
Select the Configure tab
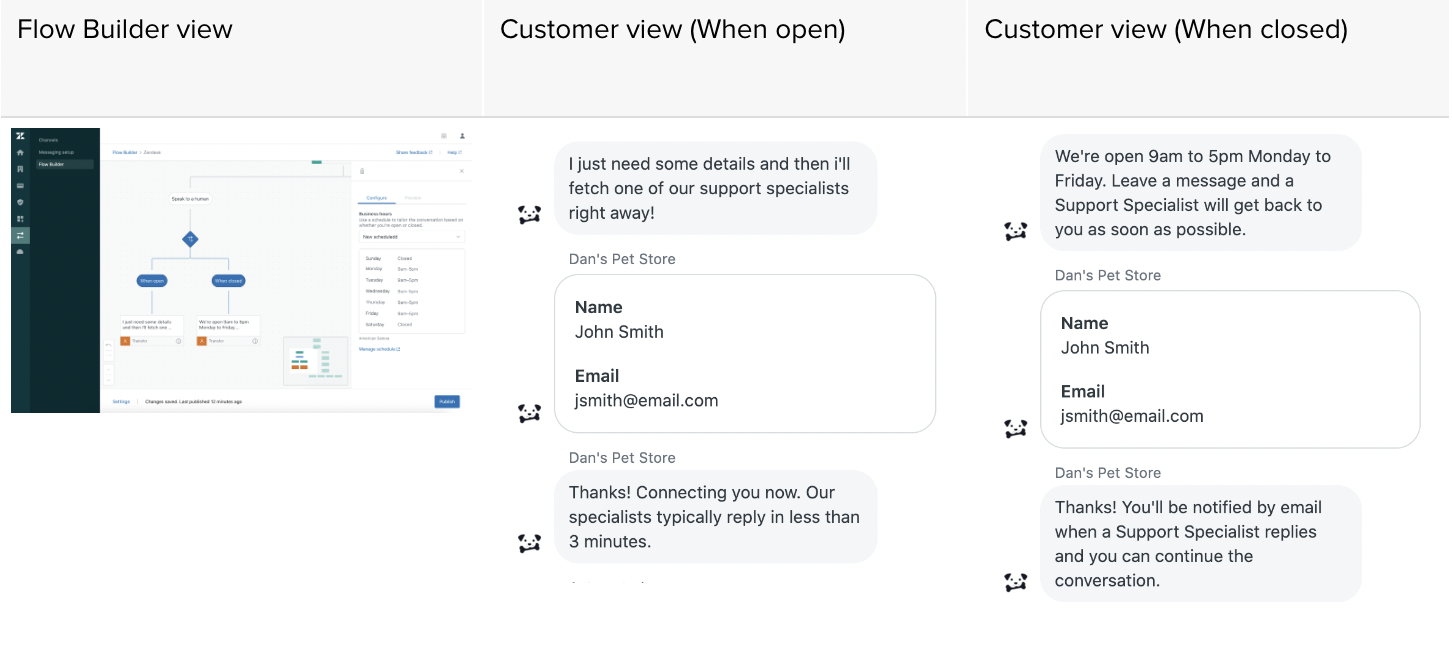pos(375,197)
